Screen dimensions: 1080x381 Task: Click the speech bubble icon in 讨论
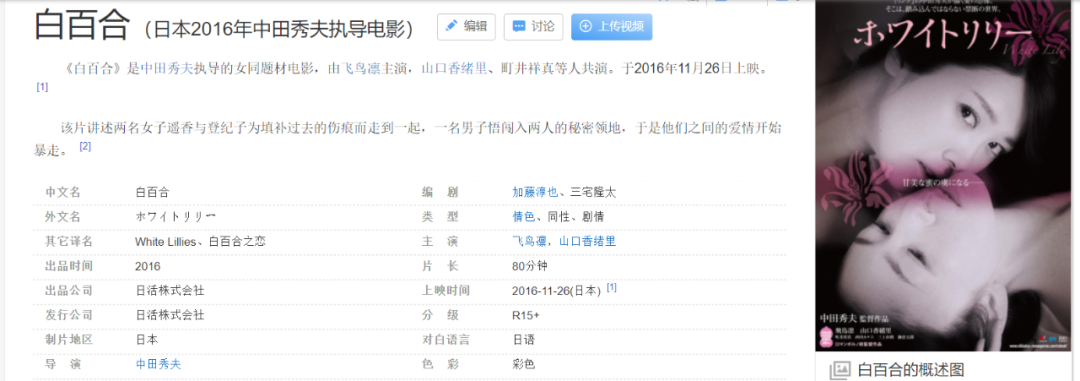pyautogui.click(x=519, y=27)
